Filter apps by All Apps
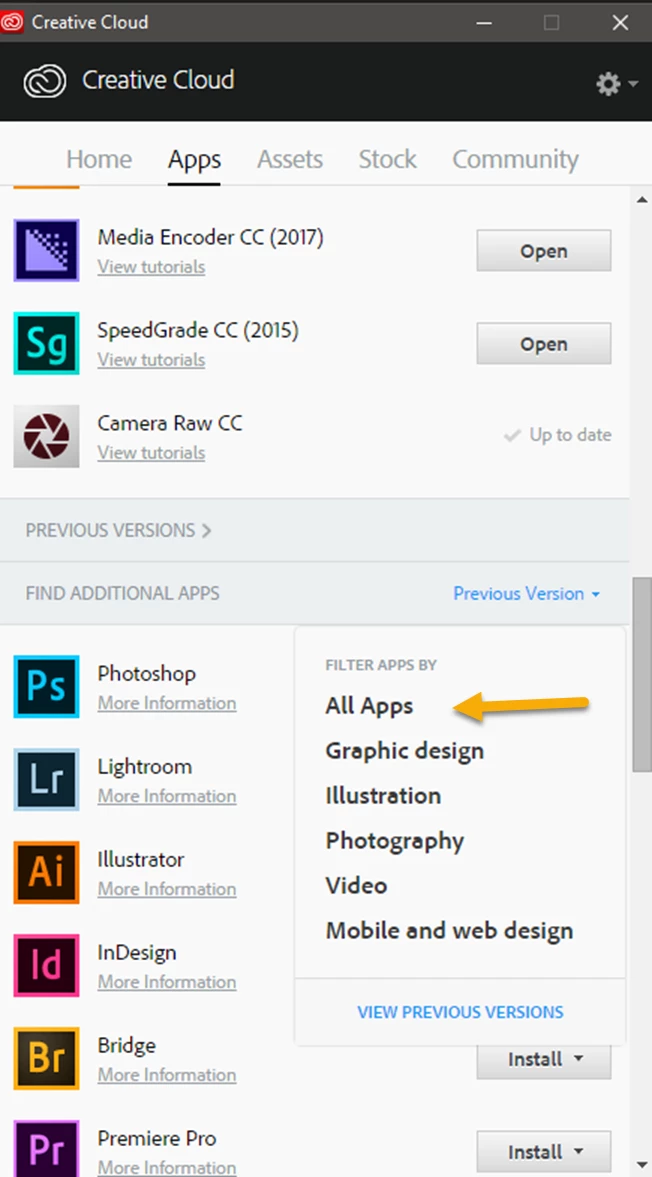 369,706
